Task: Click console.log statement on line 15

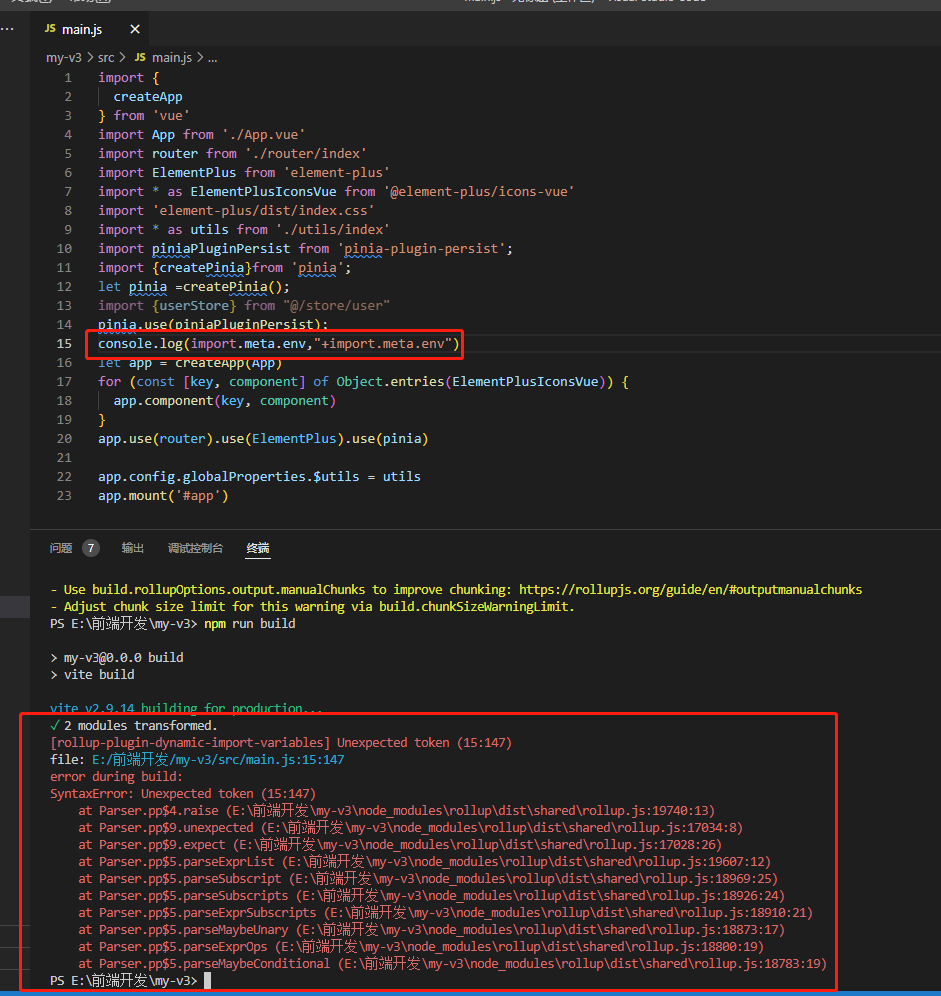Action: click(278, 344)
